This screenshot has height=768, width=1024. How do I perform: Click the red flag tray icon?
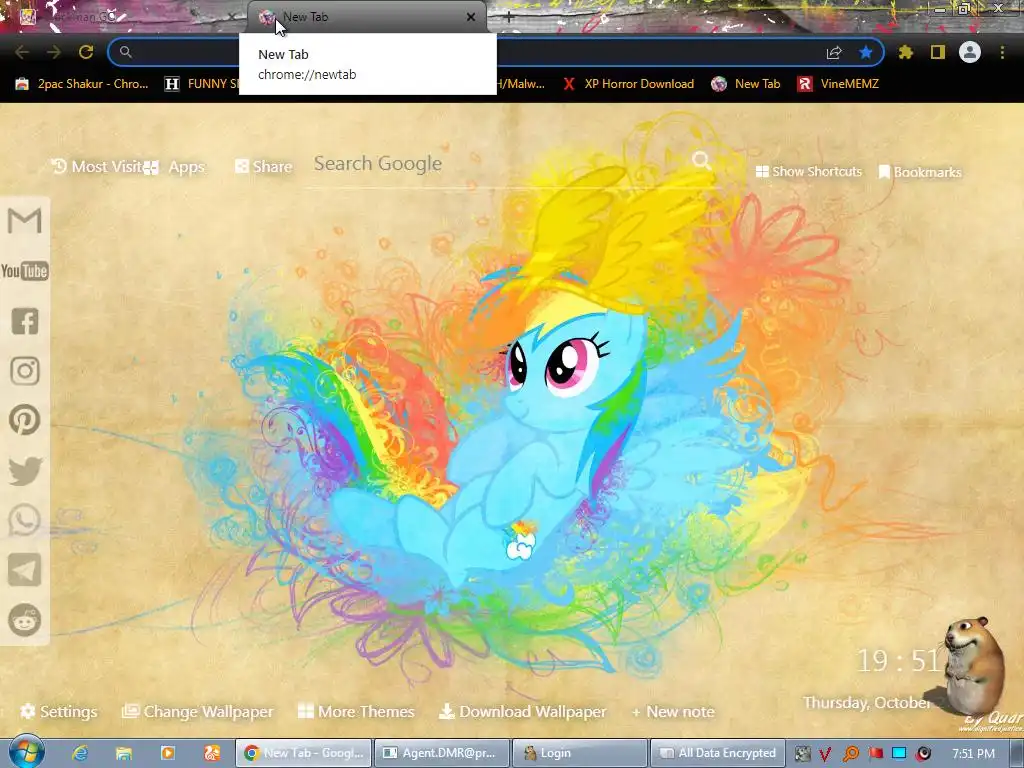click(x=875, y=753)
